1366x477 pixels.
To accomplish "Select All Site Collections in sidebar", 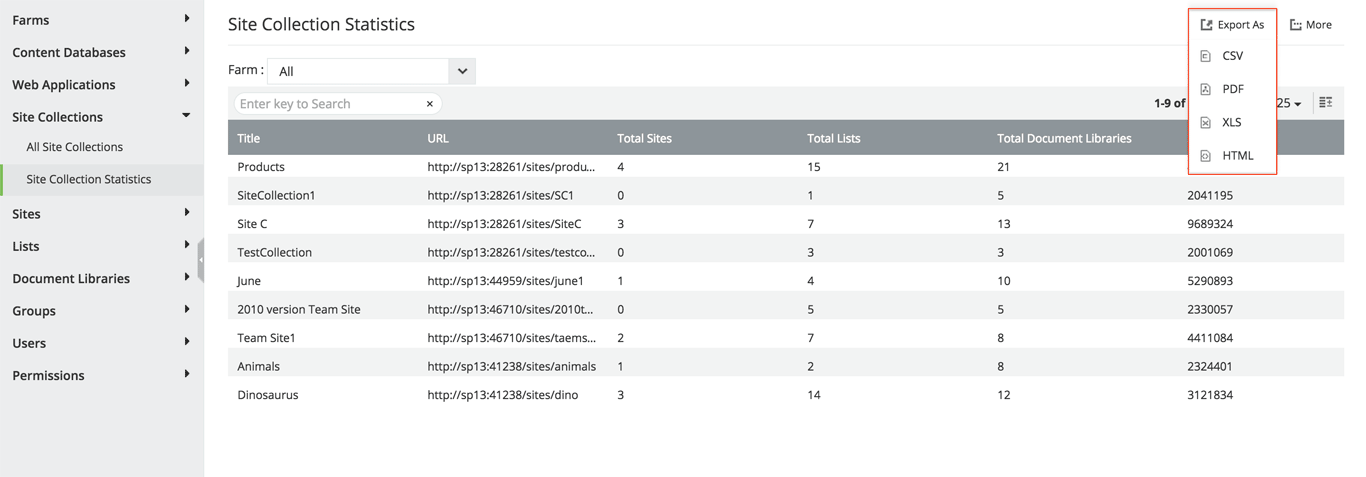I will coord(75,147).
